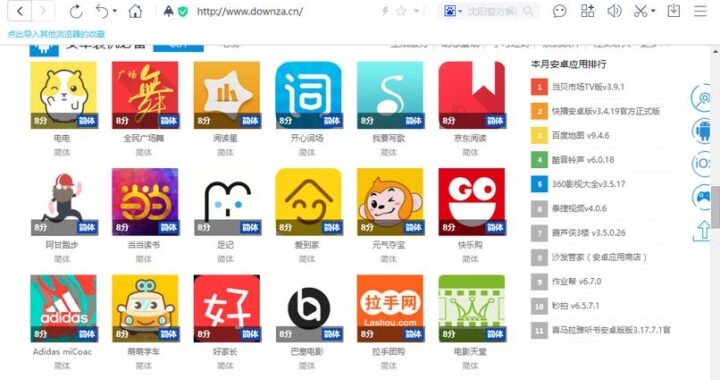
Task: Click the scissors screenshot tool
Action: 640,11
